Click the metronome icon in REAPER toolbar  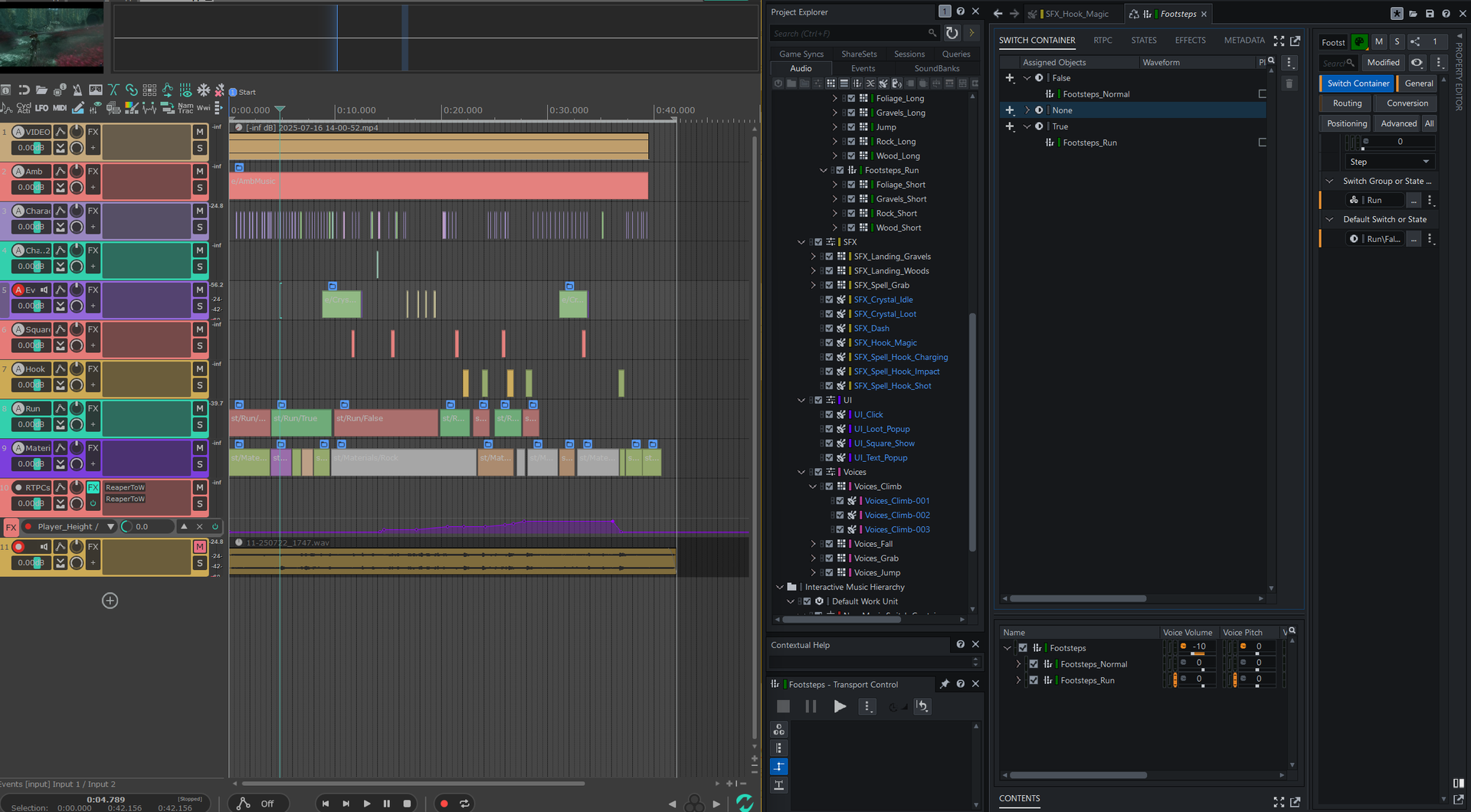pyautogui.click(x=77, y=90)
